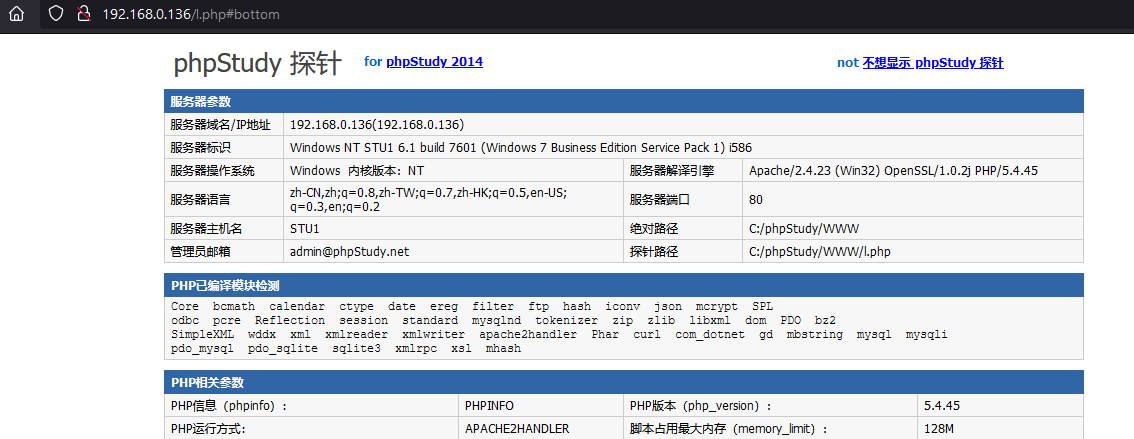Click the PHP运行方式 label
Image resolution: width=1134 pixels, height=439 pixels.
(208, 429)
